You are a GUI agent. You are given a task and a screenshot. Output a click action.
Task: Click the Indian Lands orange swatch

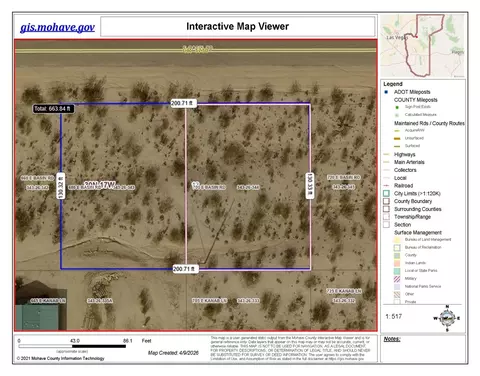click(x=397, y=263)
